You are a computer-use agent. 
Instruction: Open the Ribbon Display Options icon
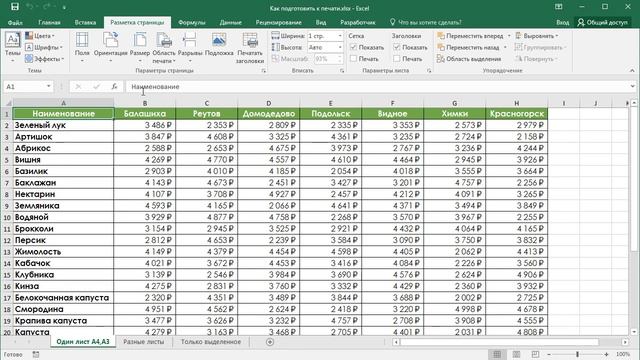[558, 7]
